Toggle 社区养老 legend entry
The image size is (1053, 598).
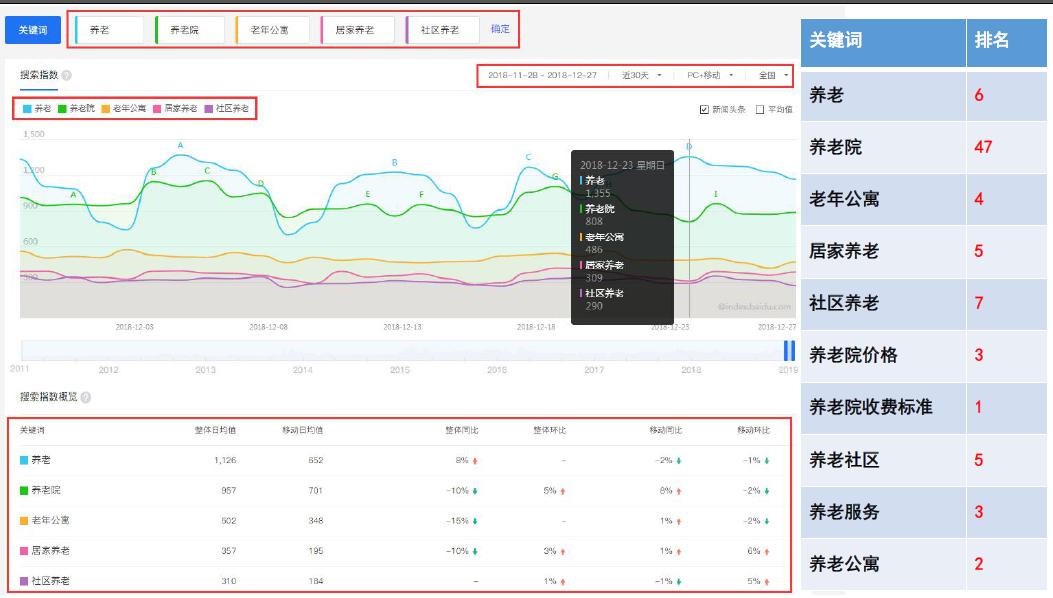click(x=226, y=108)
